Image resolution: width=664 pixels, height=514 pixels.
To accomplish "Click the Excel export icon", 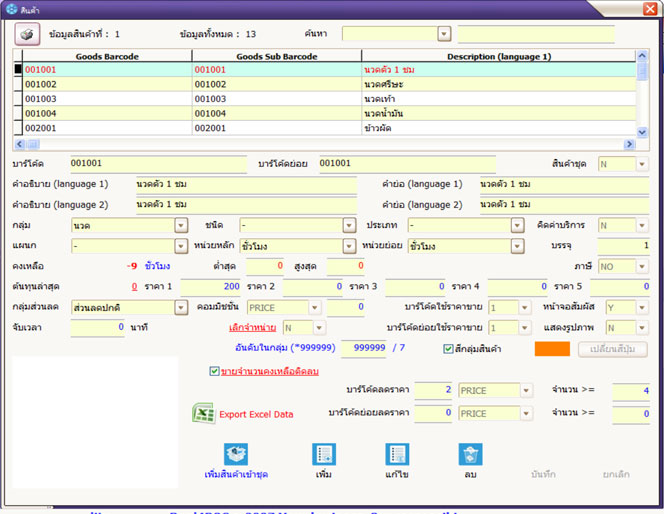I will (203, 413).
